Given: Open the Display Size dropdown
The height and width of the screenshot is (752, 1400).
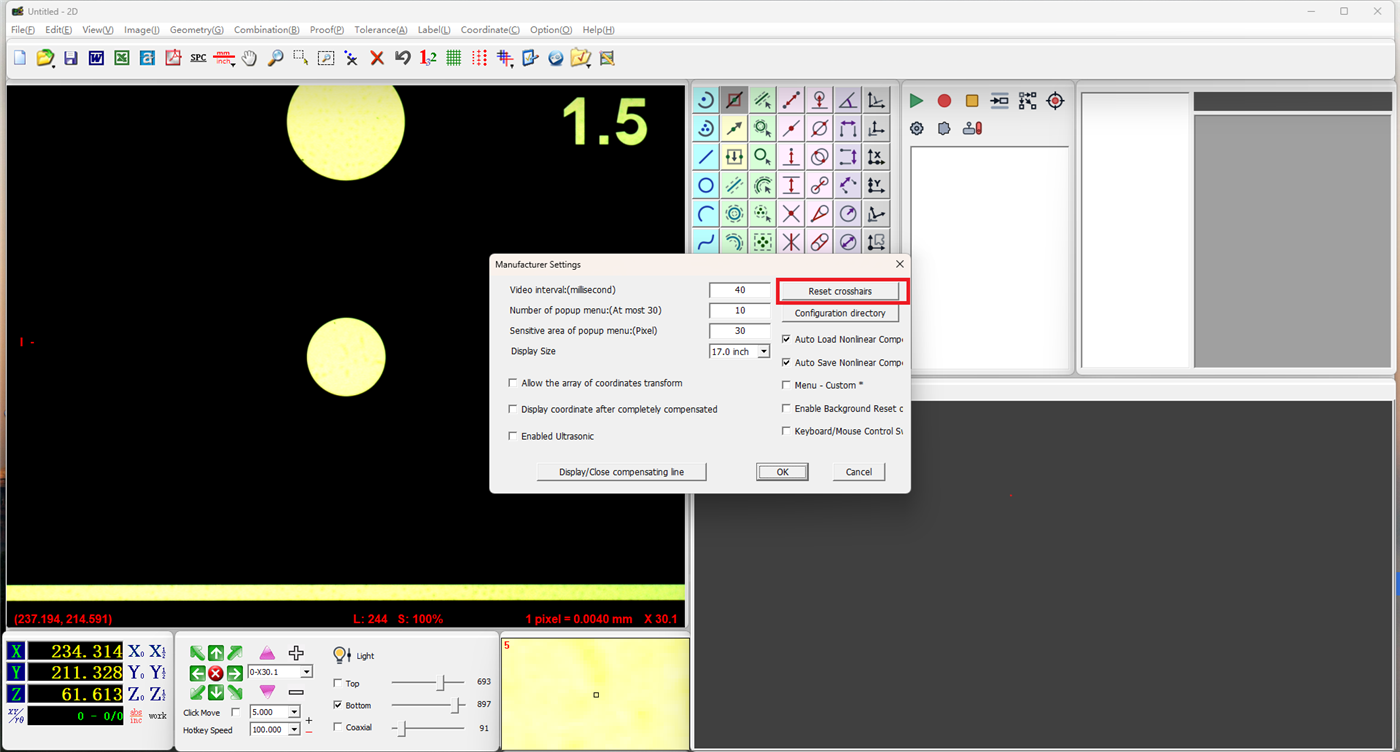Looking at the screenshot, I should (764, 351).
